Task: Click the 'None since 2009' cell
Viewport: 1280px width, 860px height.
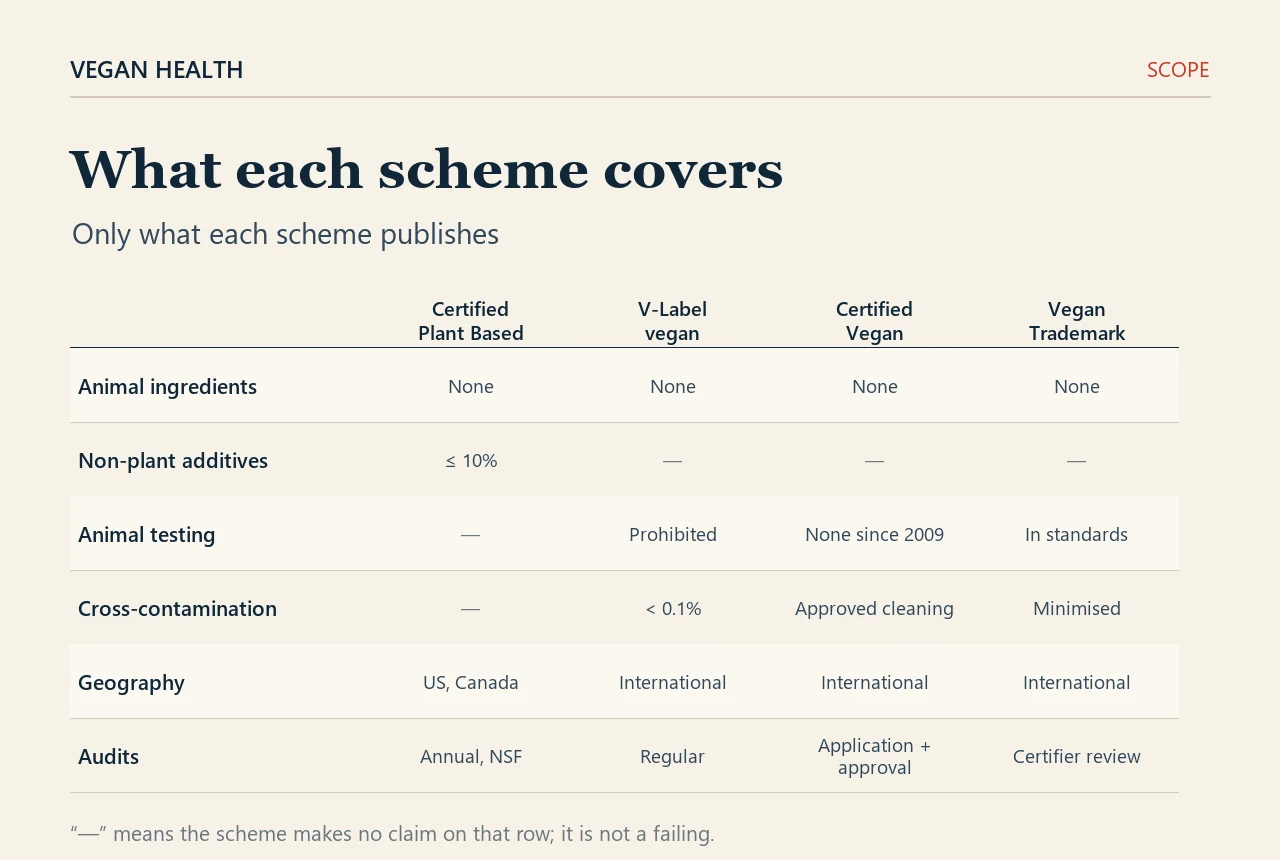Action: coord(875,535)
